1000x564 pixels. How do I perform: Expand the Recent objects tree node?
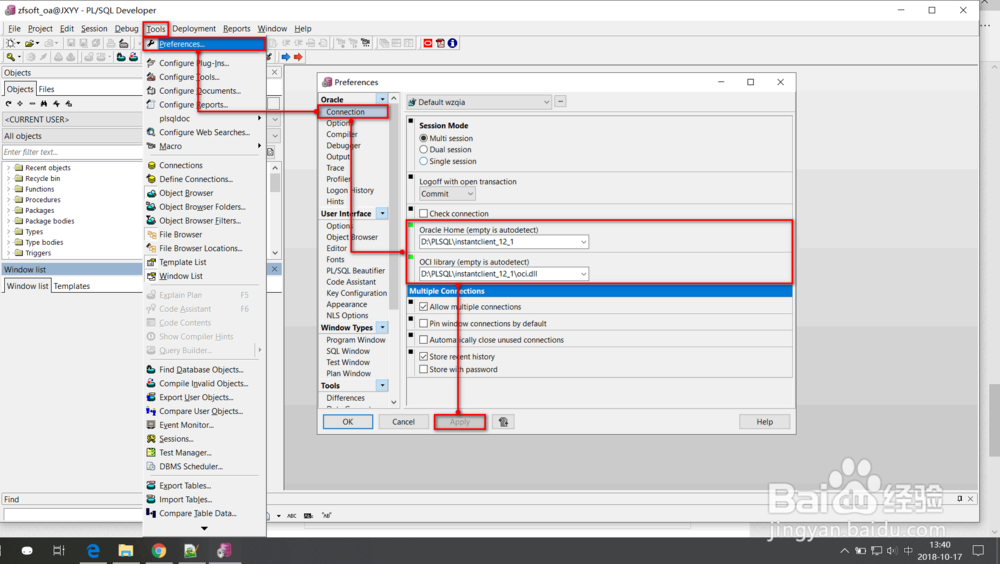(8, 168)
